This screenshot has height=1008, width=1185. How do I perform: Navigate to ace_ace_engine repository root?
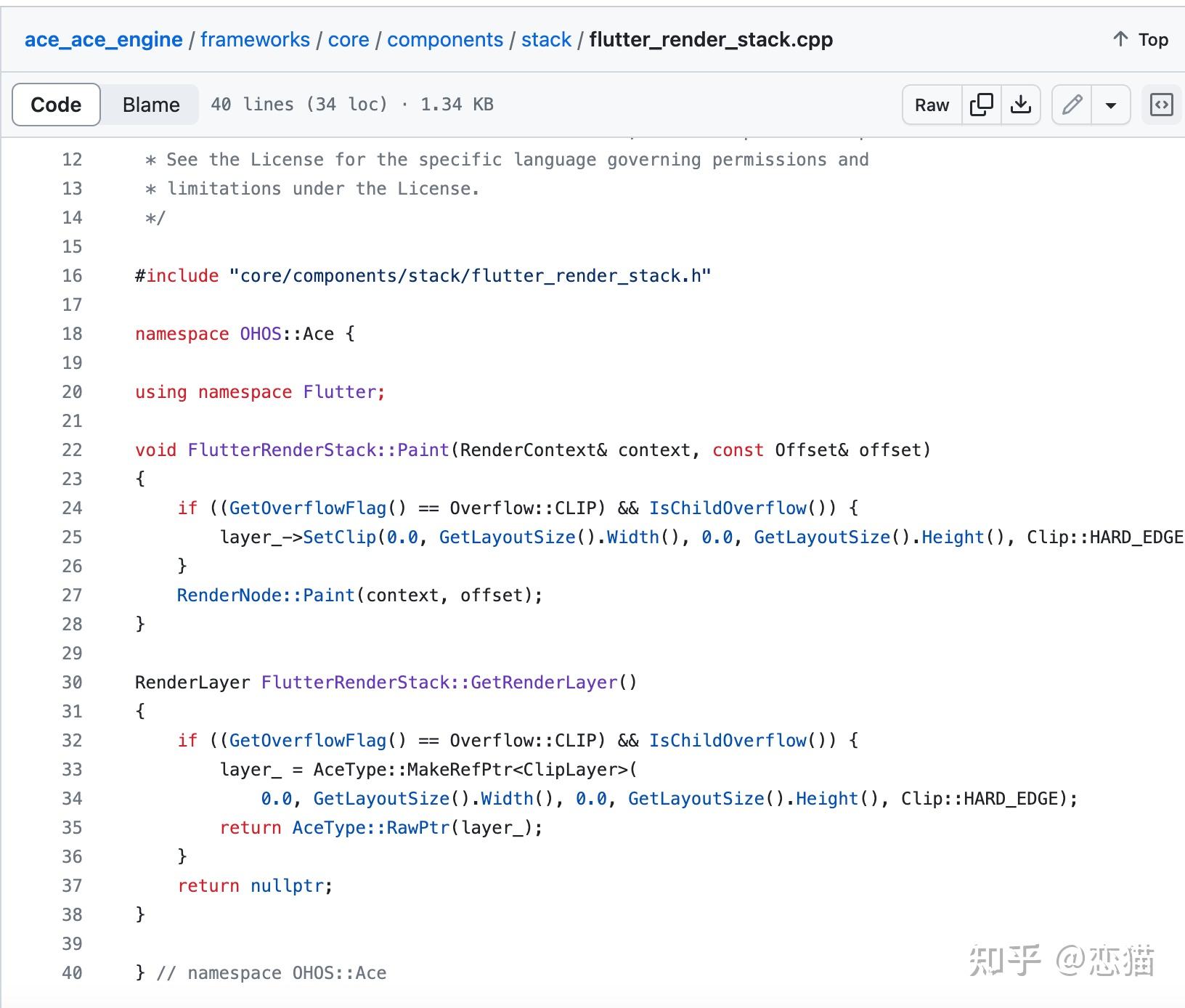103,39
